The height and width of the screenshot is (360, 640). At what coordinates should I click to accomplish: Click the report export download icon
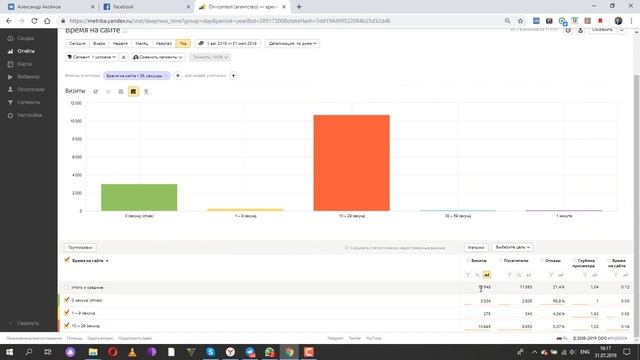click(x=580, y=31)
